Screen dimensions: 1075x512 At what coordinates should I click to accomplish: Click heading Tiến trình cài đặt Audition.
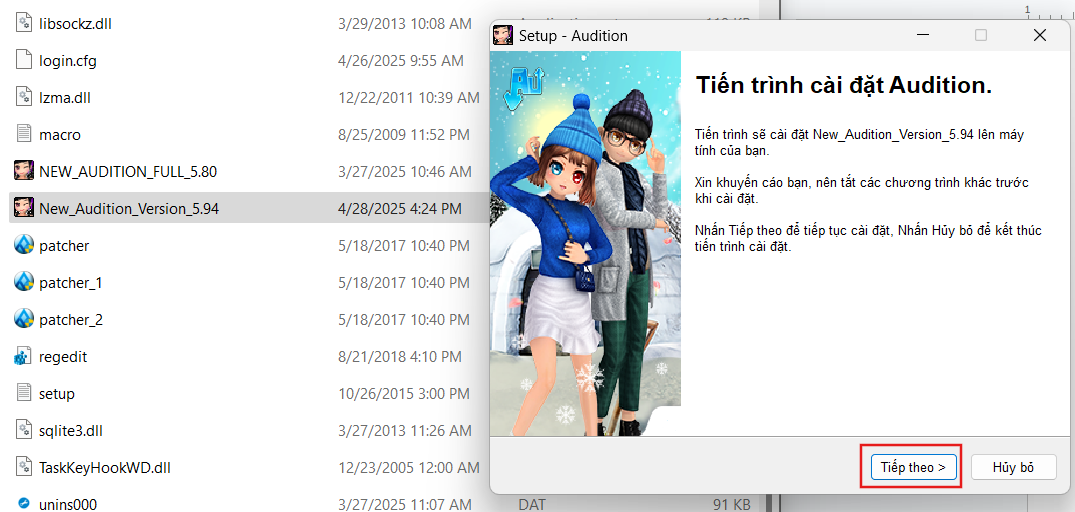(x=844, y=85)
